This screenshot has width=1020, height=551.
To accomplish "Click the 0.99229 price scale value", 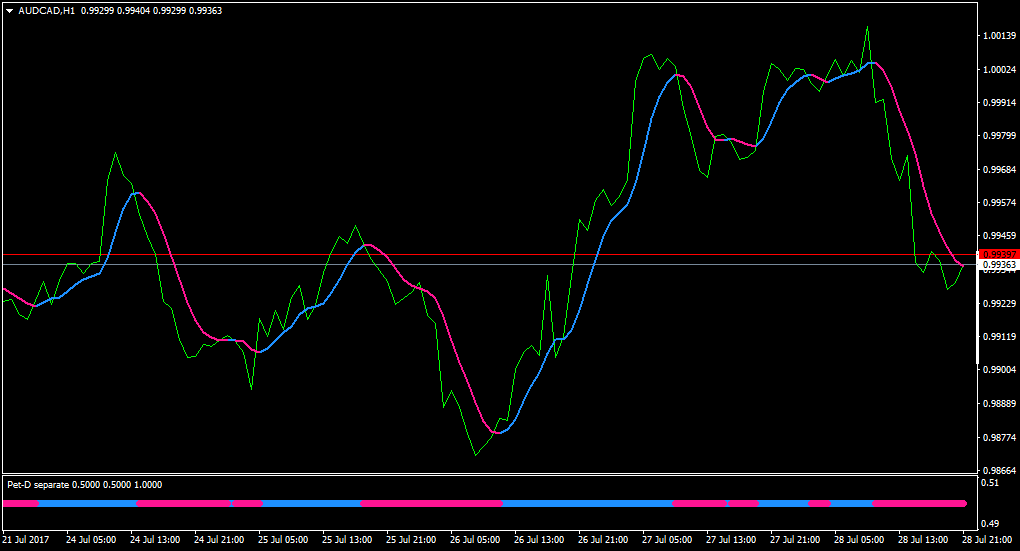I will coord(1000,304).
